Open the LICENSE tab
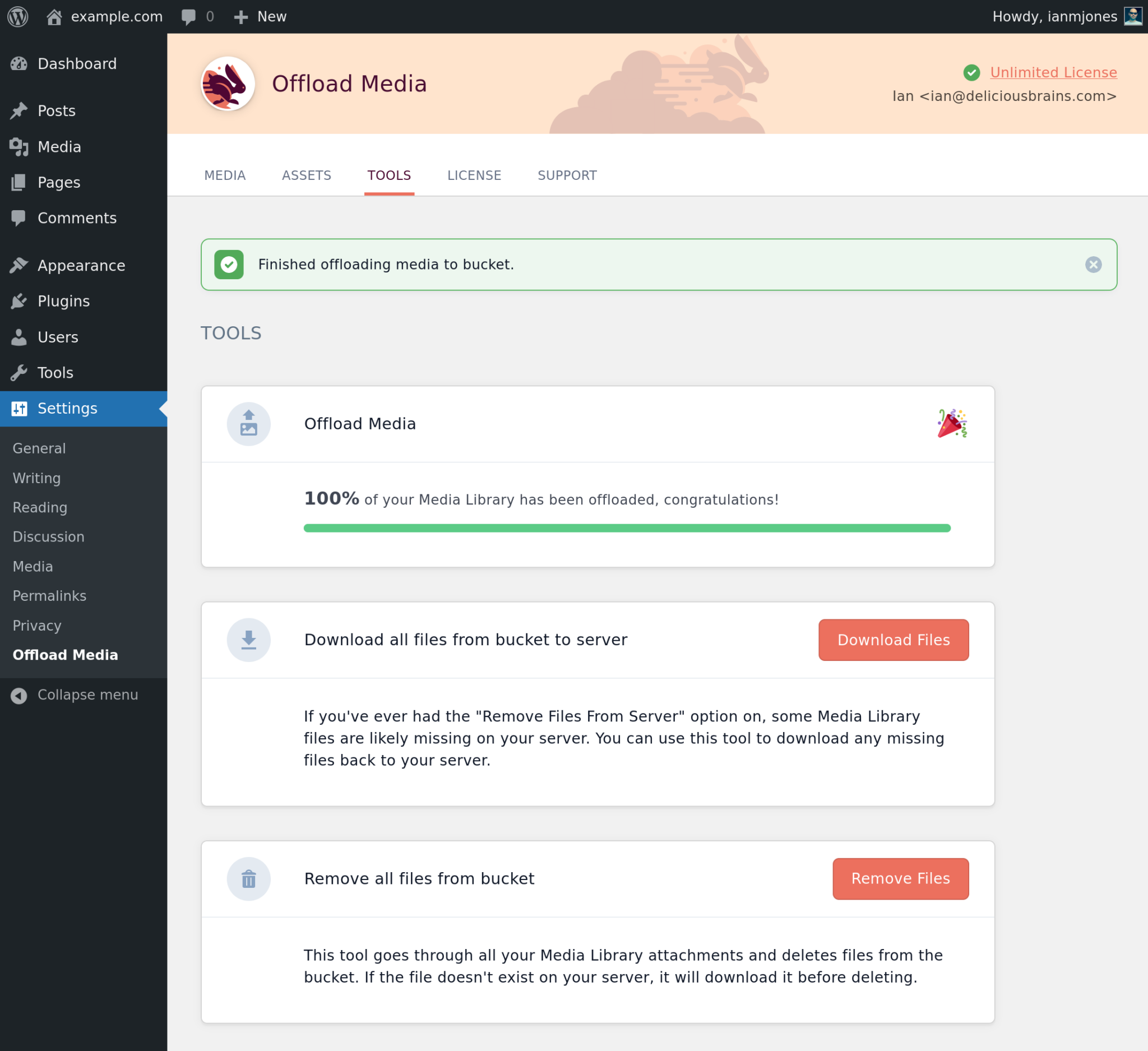 (474, 175)
